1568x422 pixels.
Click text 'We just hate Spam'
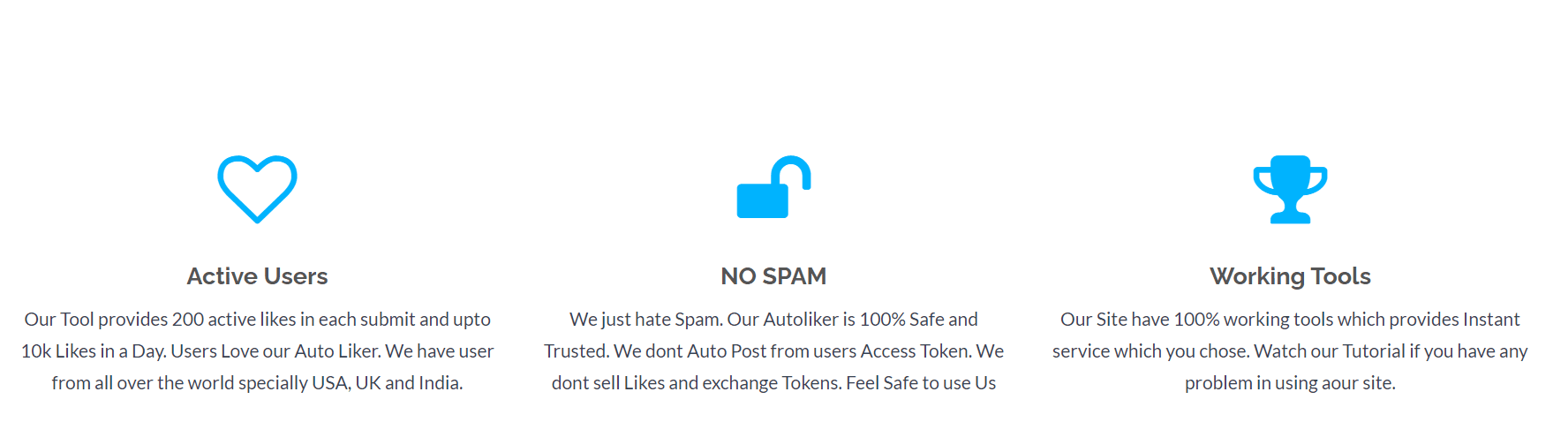pyautogui.click(x=646, y=320)
